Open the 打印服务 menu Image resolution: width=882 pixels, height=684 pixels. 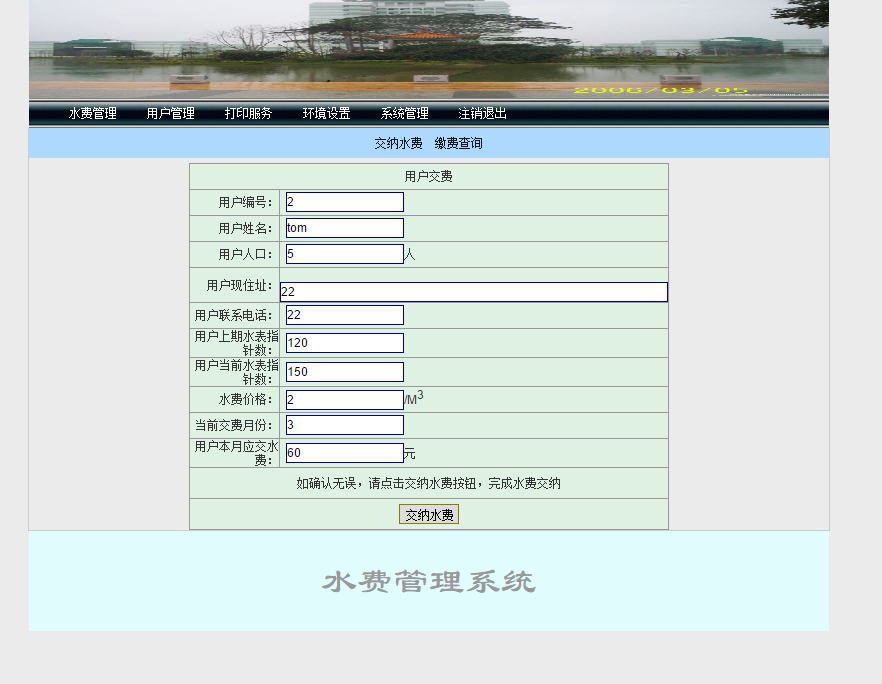pyautogui.click(x=247, y=113)
